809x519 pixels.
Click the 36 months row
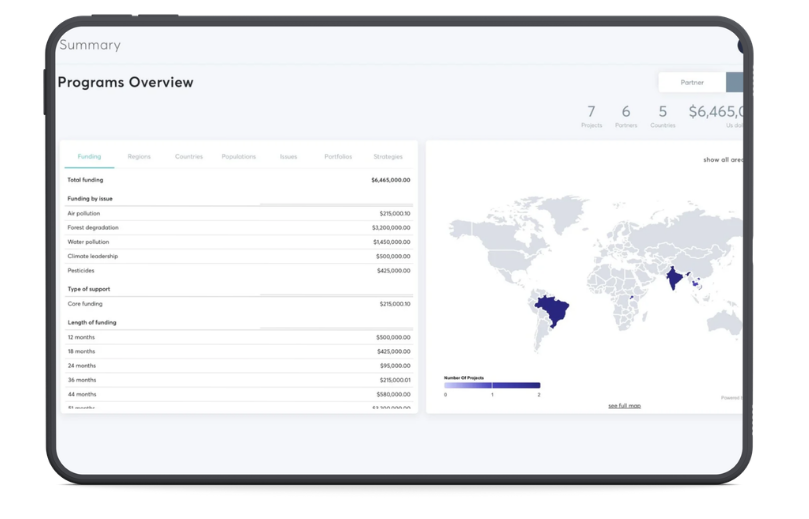[x=239, y=380]
